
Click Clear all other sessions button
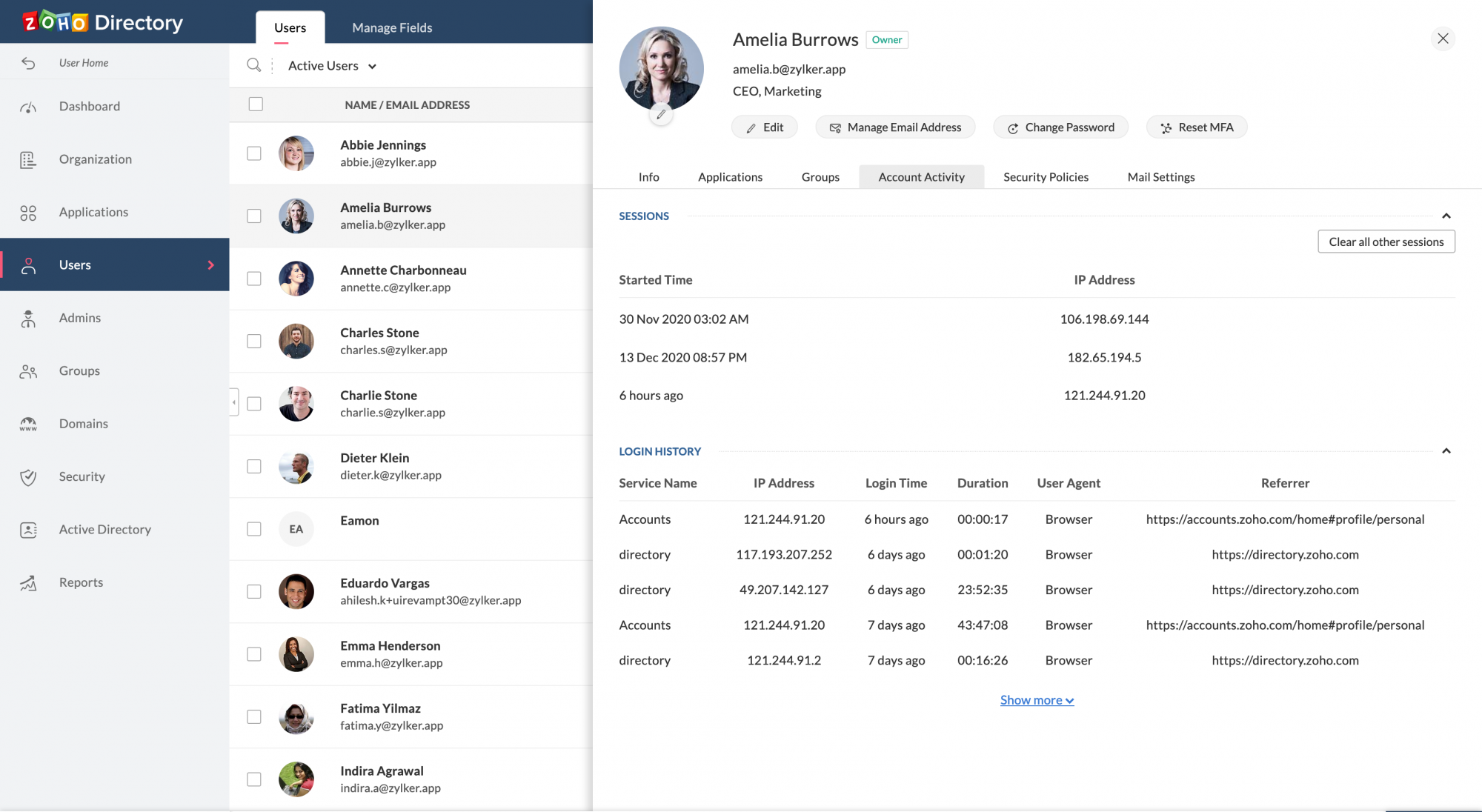click(1386, 242)
